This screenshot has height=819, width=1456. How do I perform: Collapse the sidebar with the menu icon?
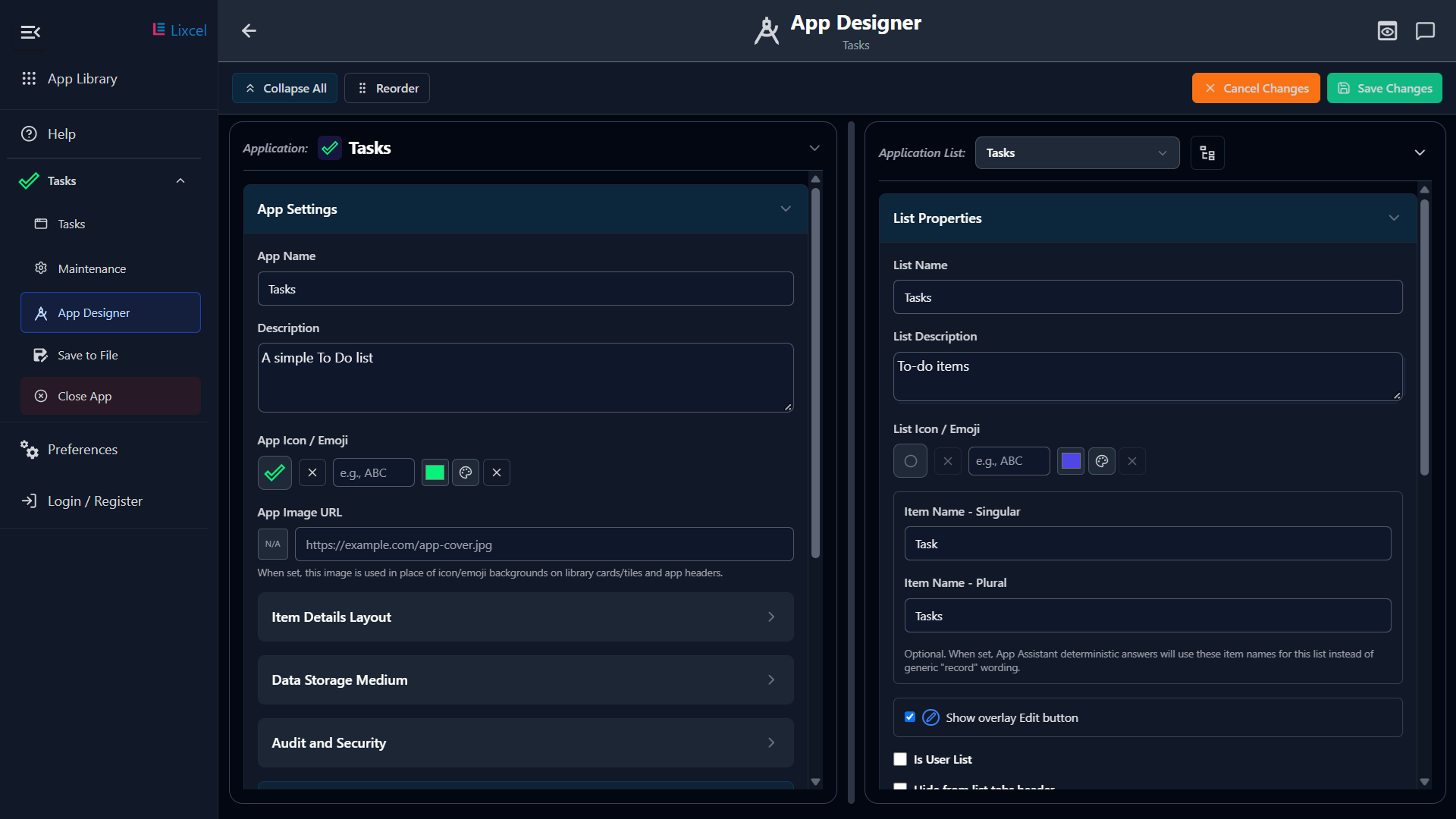[30, 32]
